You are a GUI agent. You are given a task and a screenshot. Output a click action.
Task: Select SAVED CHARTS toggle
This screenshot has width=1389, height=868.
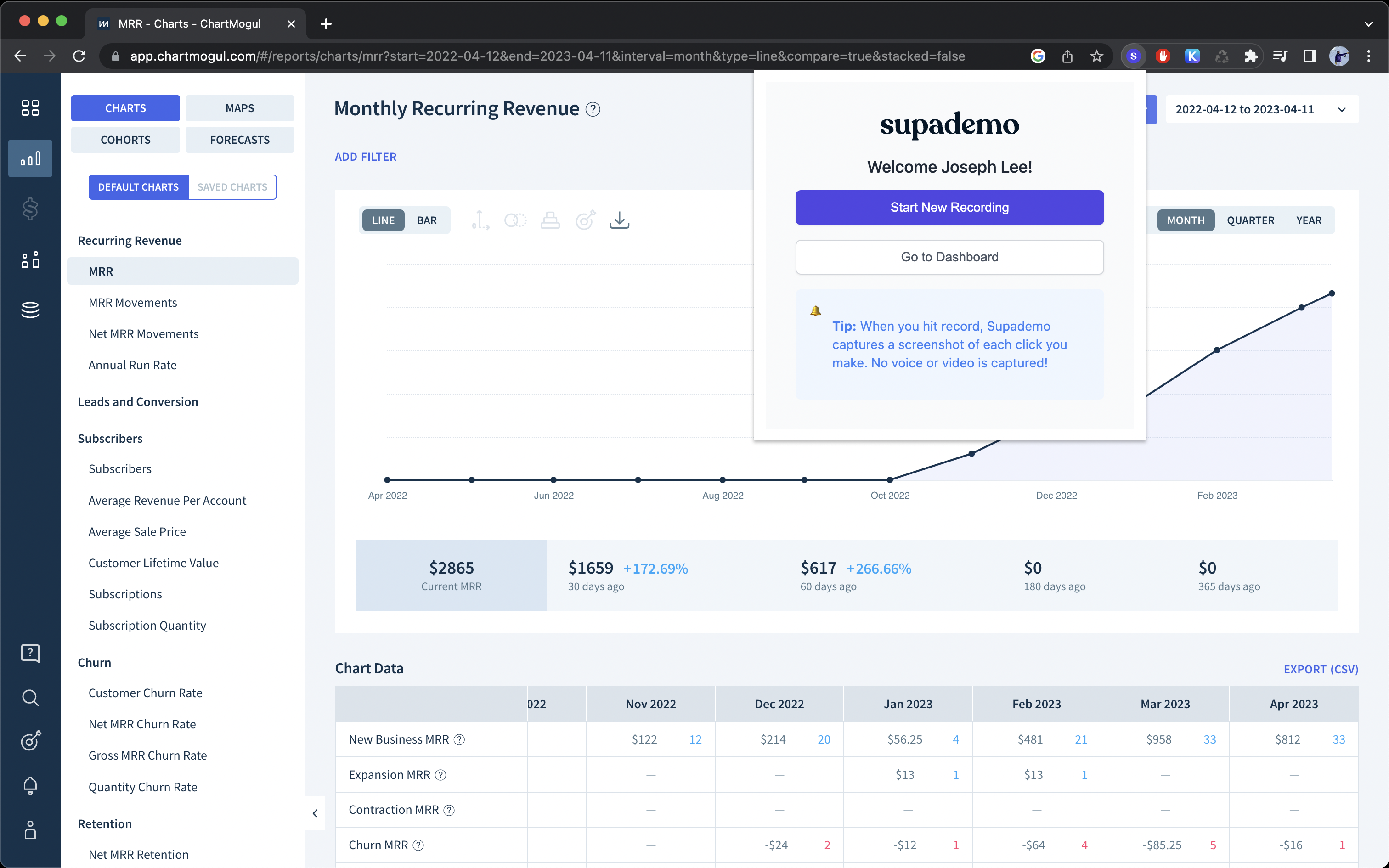tap(232, 187)
